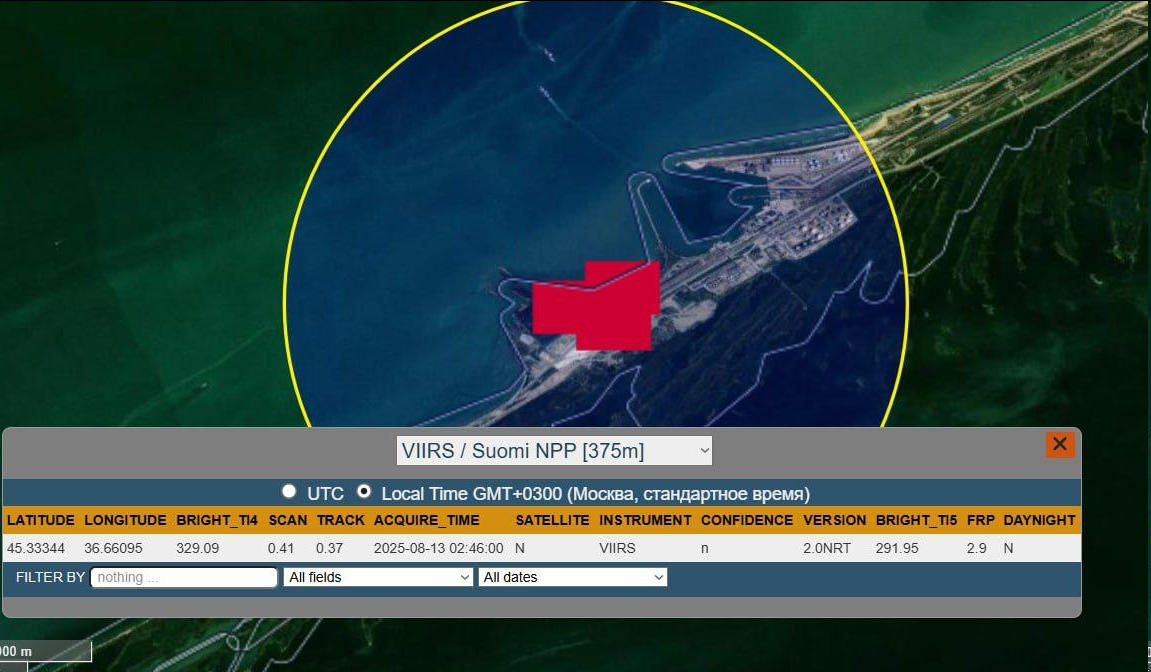
Task: Focus the FILTER BY input field
Action: (x=184, y=577)
